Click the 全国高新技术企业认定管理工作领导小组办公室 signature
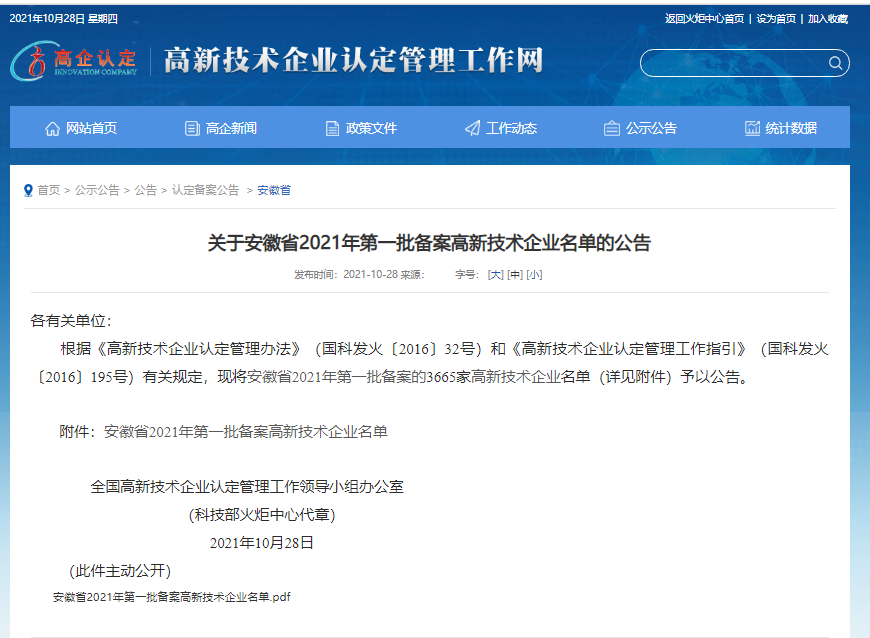The image size is (870, 638). click(x=247, y=487)
